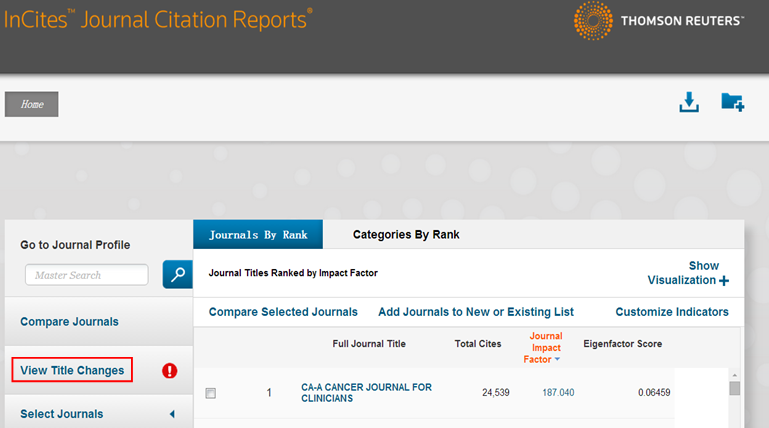Open Customize Indicators
Viewport: 769px width, 428px height.
click(x=672, y=312)
